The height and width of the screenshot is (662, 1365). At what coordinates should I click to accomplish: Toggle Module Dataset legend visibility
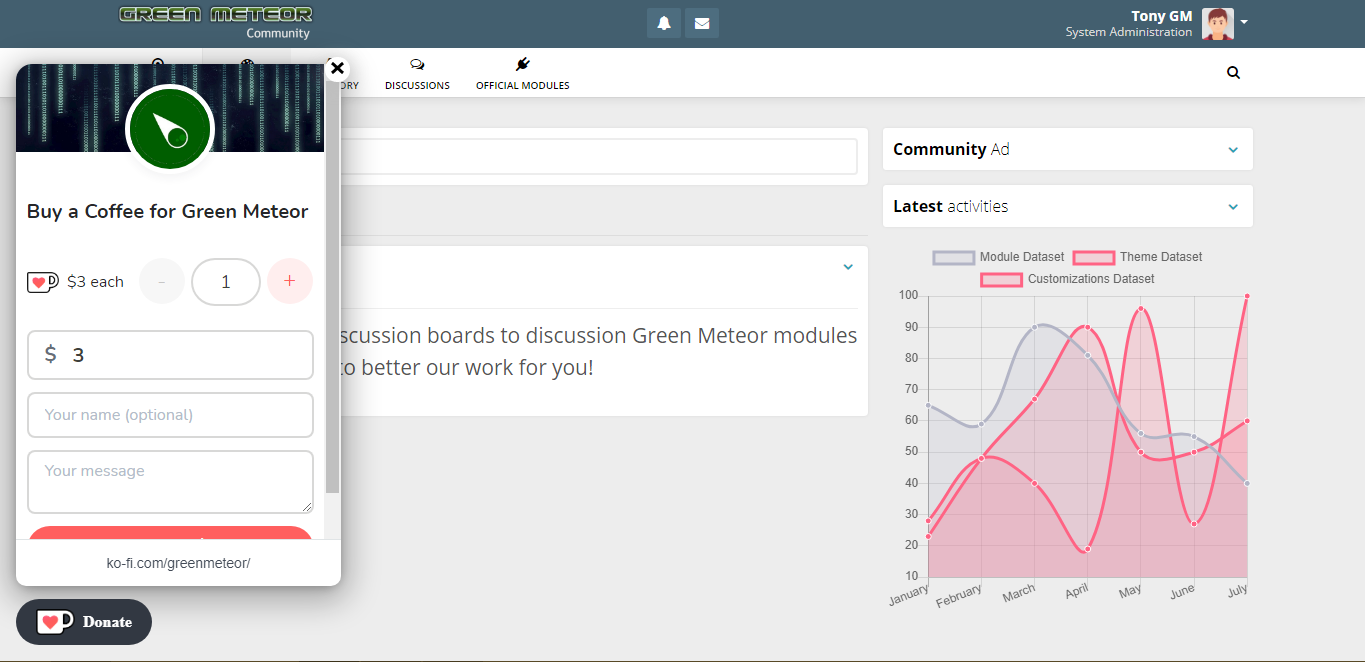(x=999, y=257)
